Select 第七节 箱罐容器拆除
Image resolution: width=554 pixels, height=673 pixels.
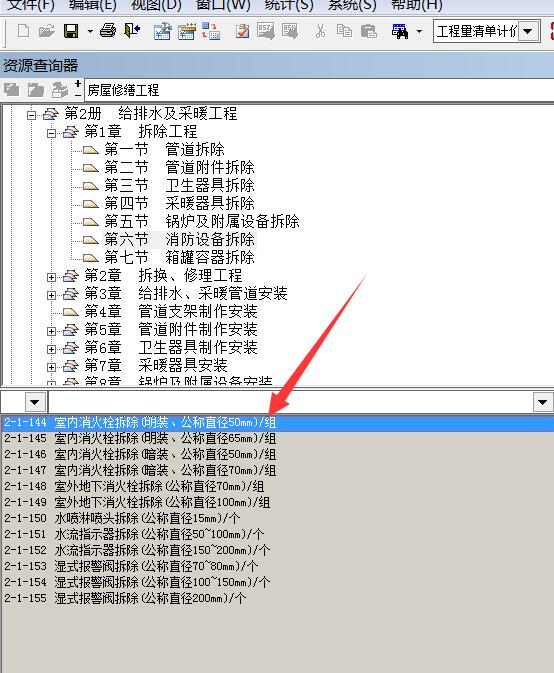[179, 258]
